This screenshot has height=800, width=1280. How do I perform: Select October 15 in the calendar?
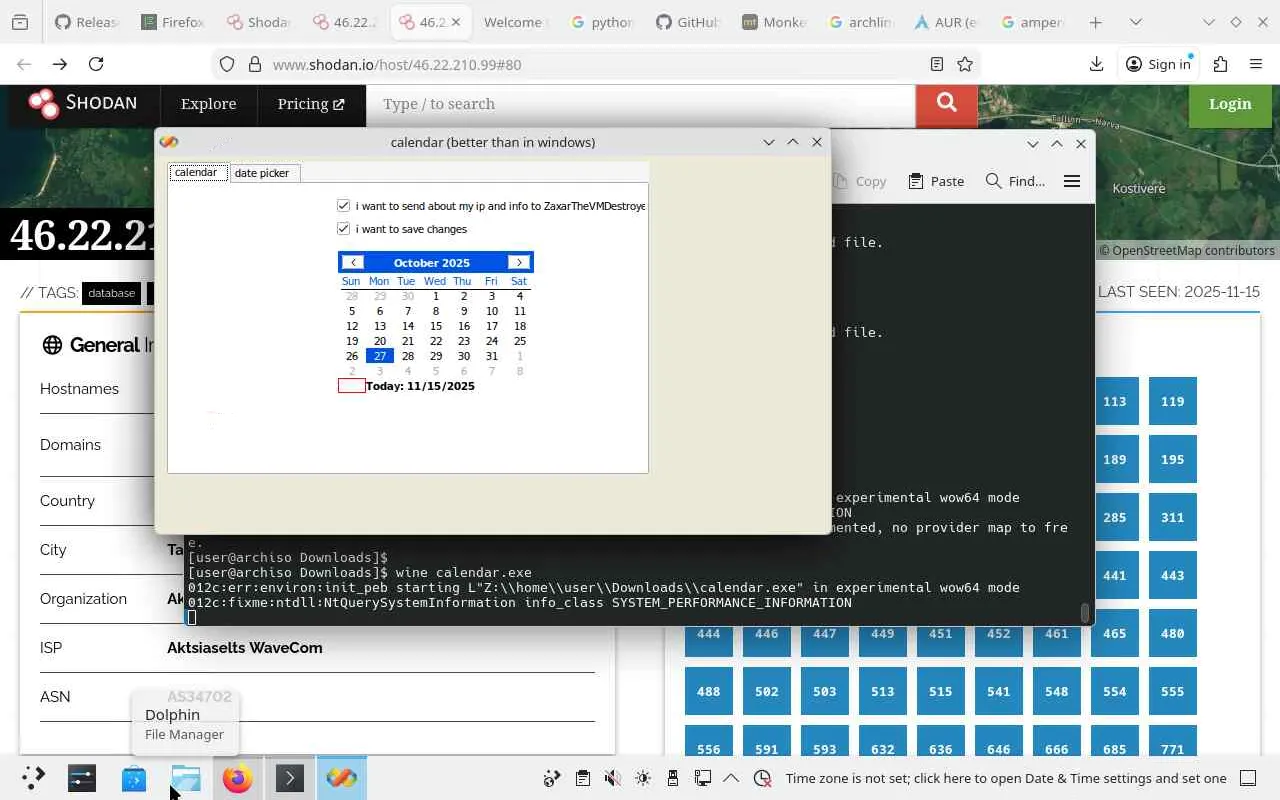click(435, 326)
